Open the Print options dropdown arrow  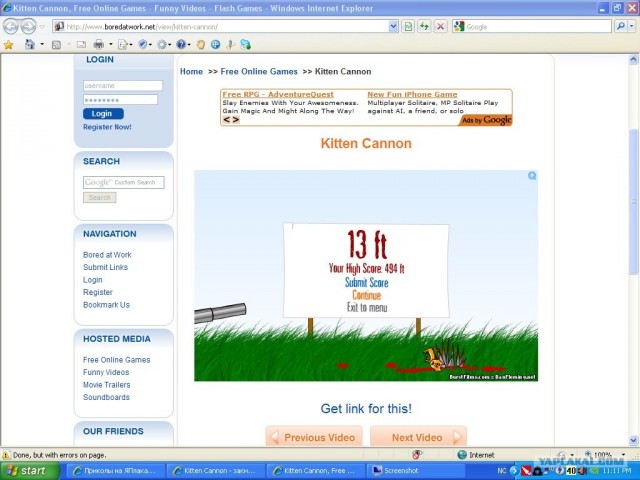(110, 44)
